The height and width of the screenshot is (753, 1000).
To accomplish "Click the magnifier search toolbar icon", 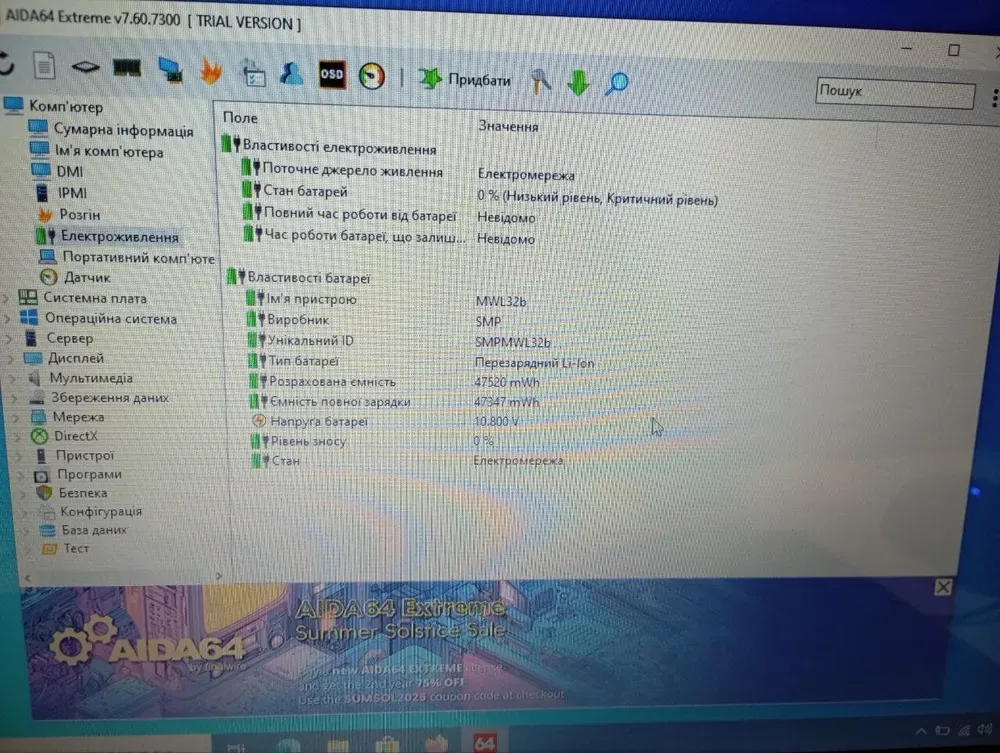I will click(x=617, y=83).
